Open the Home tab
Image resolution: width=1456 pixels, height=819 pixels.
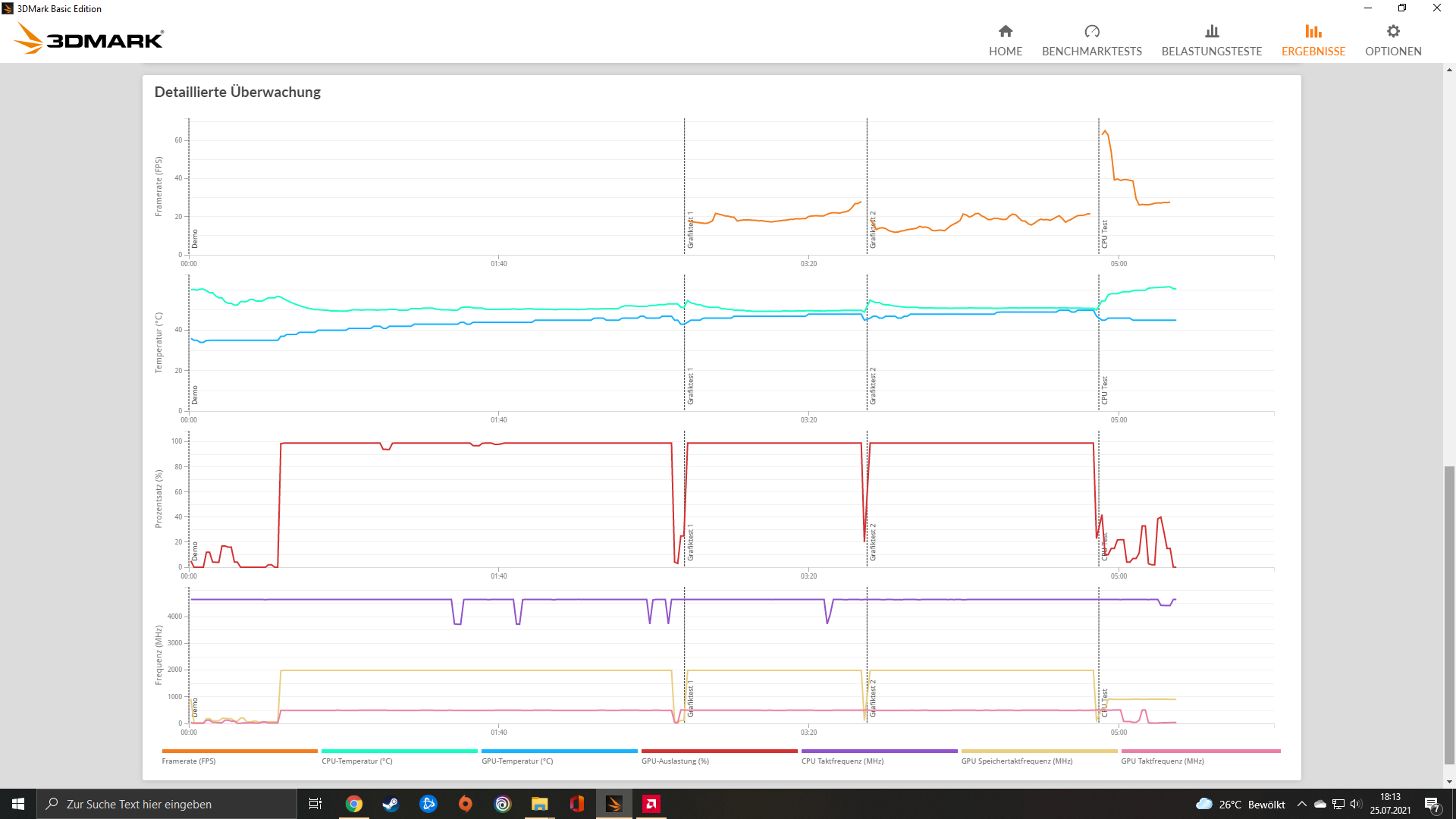click(1005, 40)
